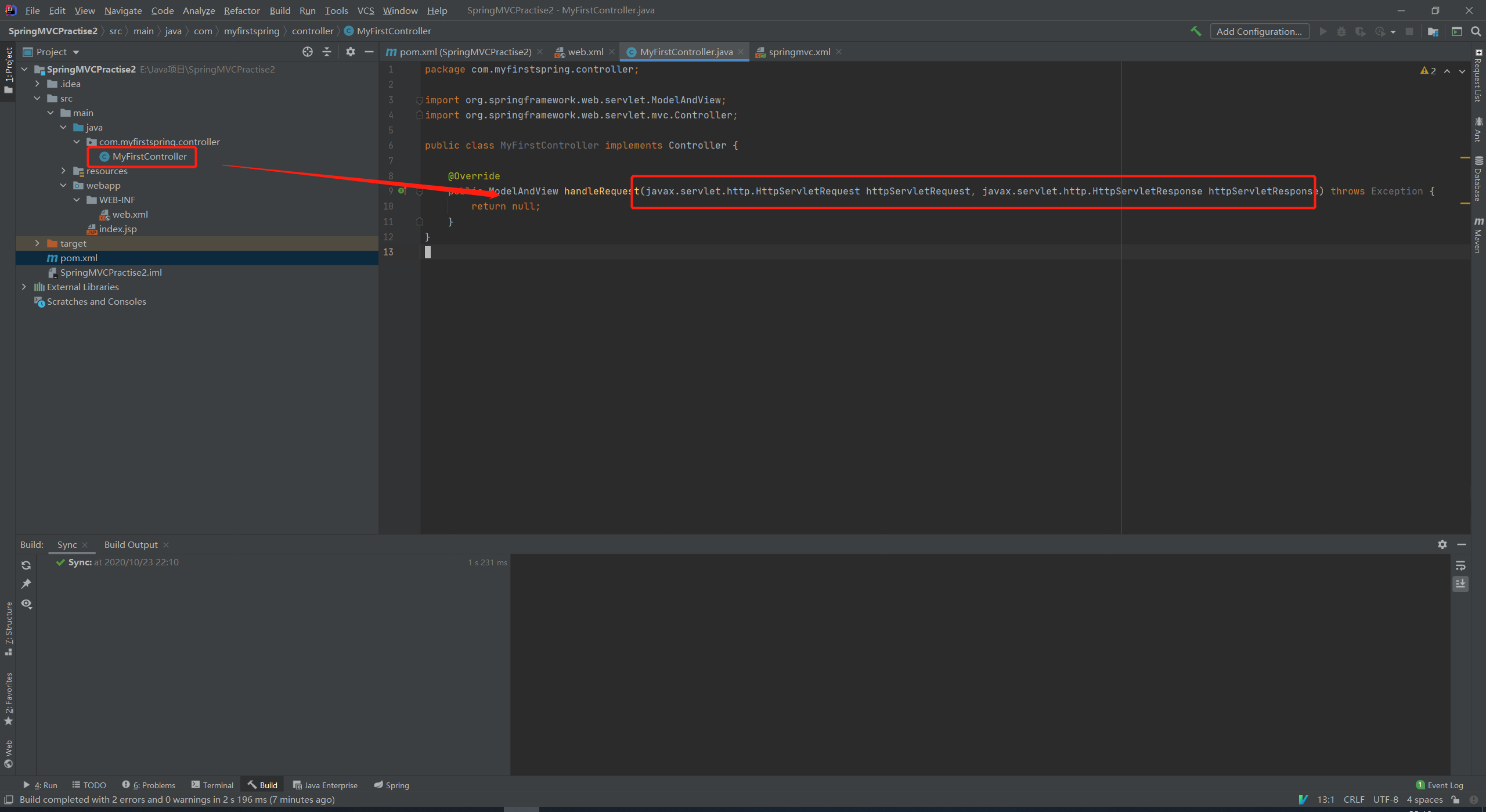
Task: Click the Search Everywhere magnifier icon
Action: (x=1476, y=31)
